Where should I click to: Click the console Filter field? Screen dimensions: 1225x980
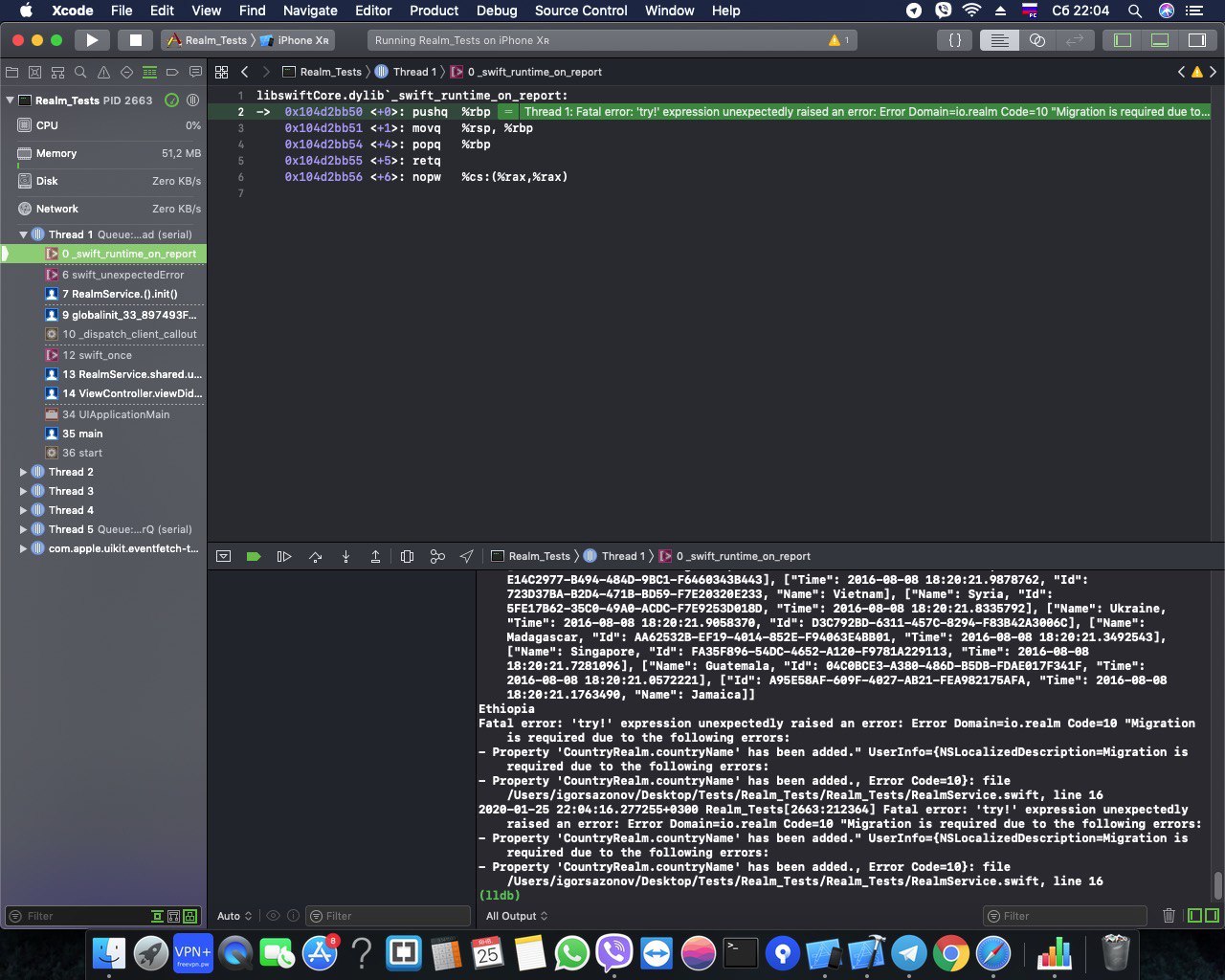coord(1064,916)
